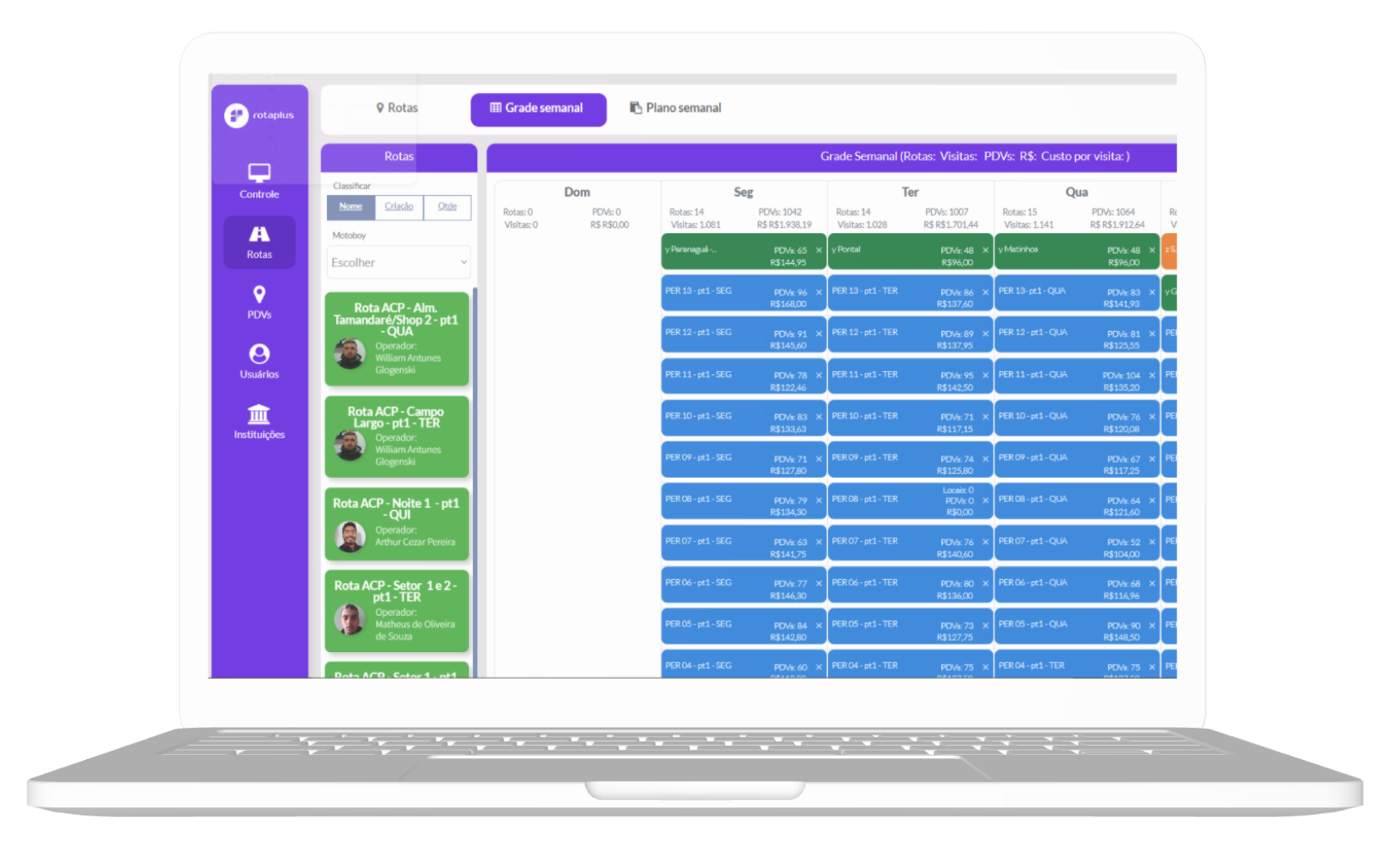The width and height of the screenshot is (1400, 843).
Task: Open the Plano semanal tab
Action: click(676, 108)
